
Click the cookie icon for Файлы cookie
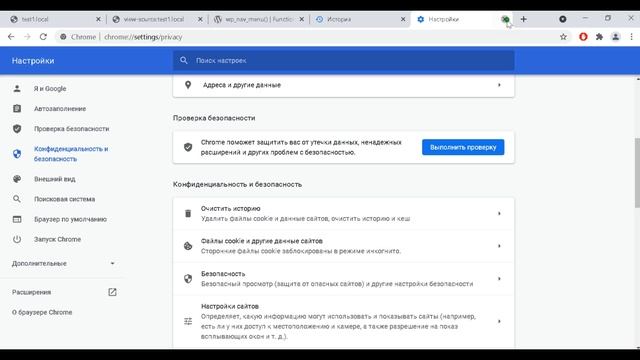[188, 246]
